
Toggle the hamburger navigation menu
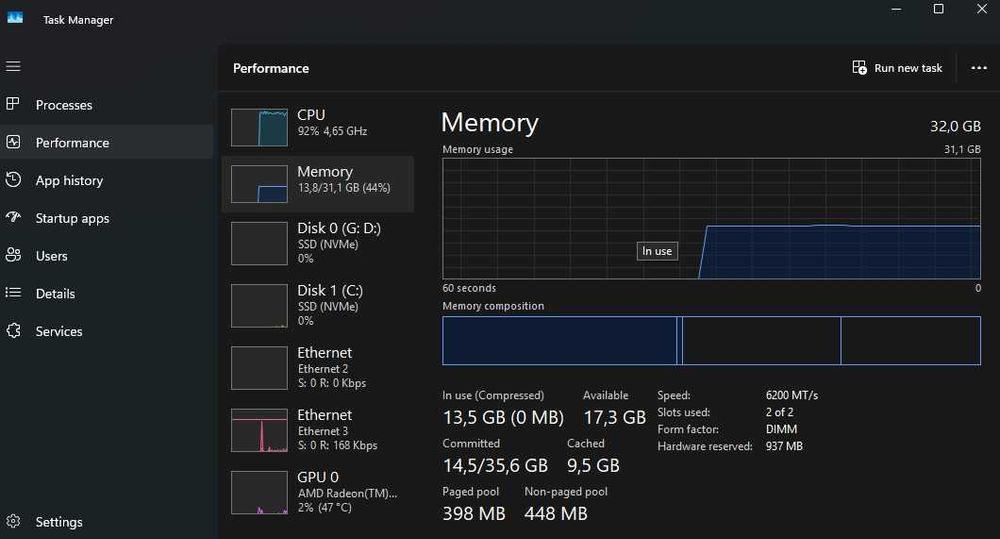tap(13, 66)
